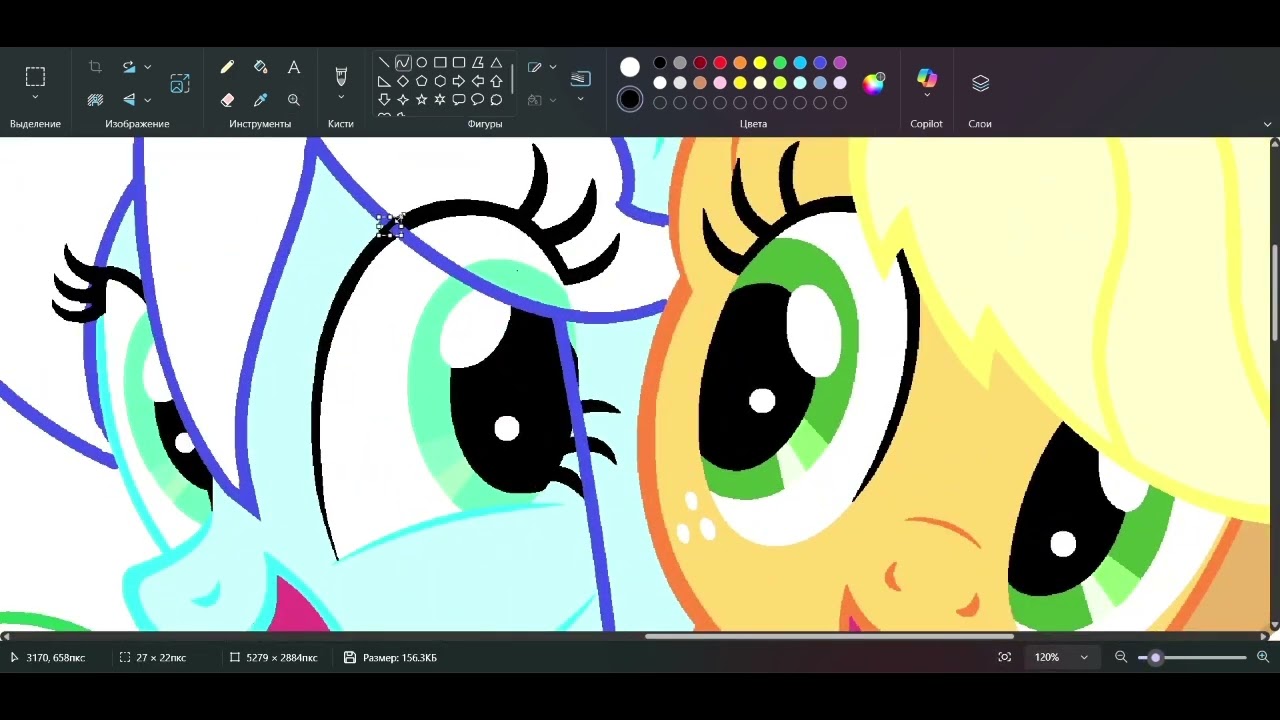Choose the Triangle shape
1280x720 pixels.
[x=496, y=62]
